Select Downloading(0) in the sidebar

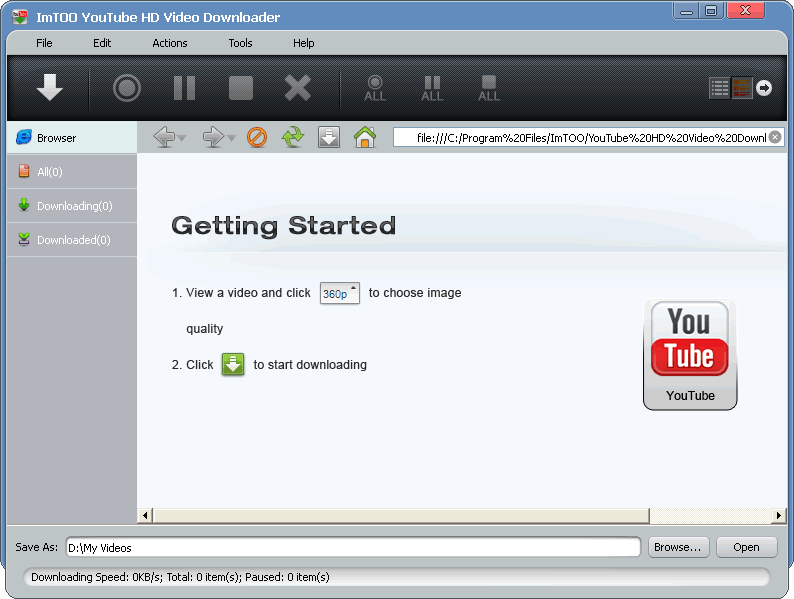72,206
